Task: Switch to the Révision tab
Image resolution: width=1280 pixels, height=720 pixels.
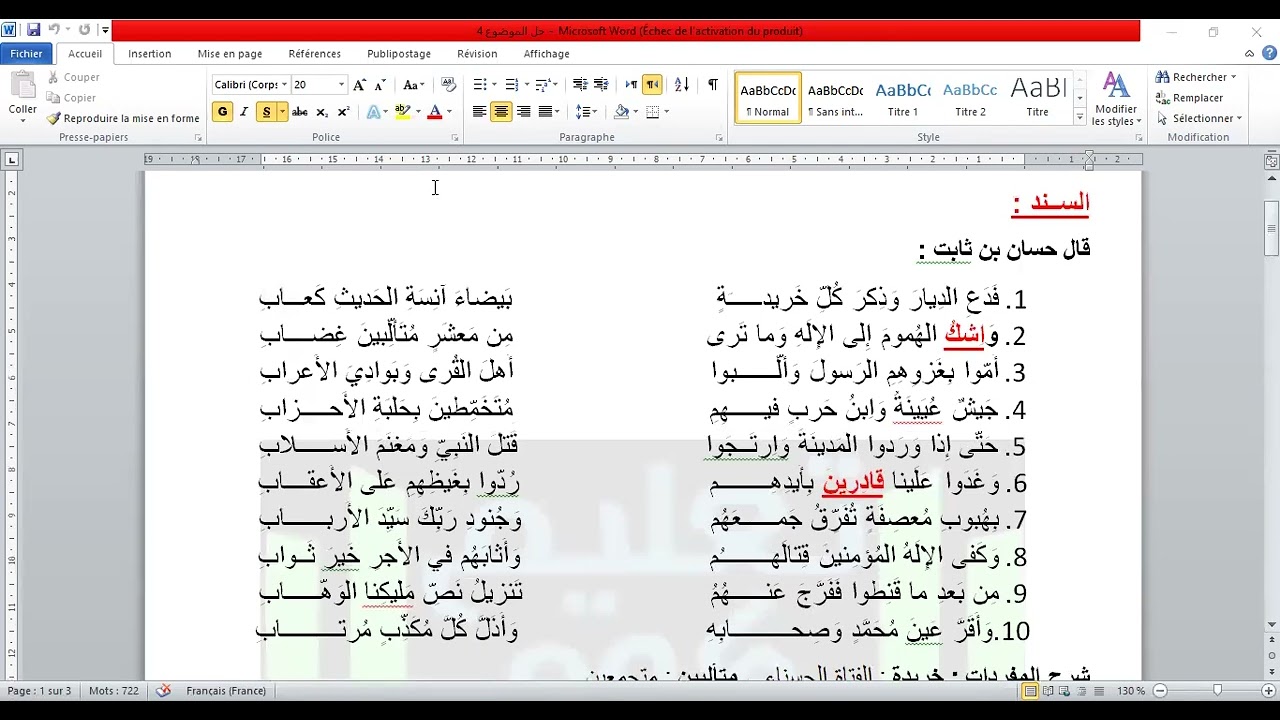Action: pos(477,54)
